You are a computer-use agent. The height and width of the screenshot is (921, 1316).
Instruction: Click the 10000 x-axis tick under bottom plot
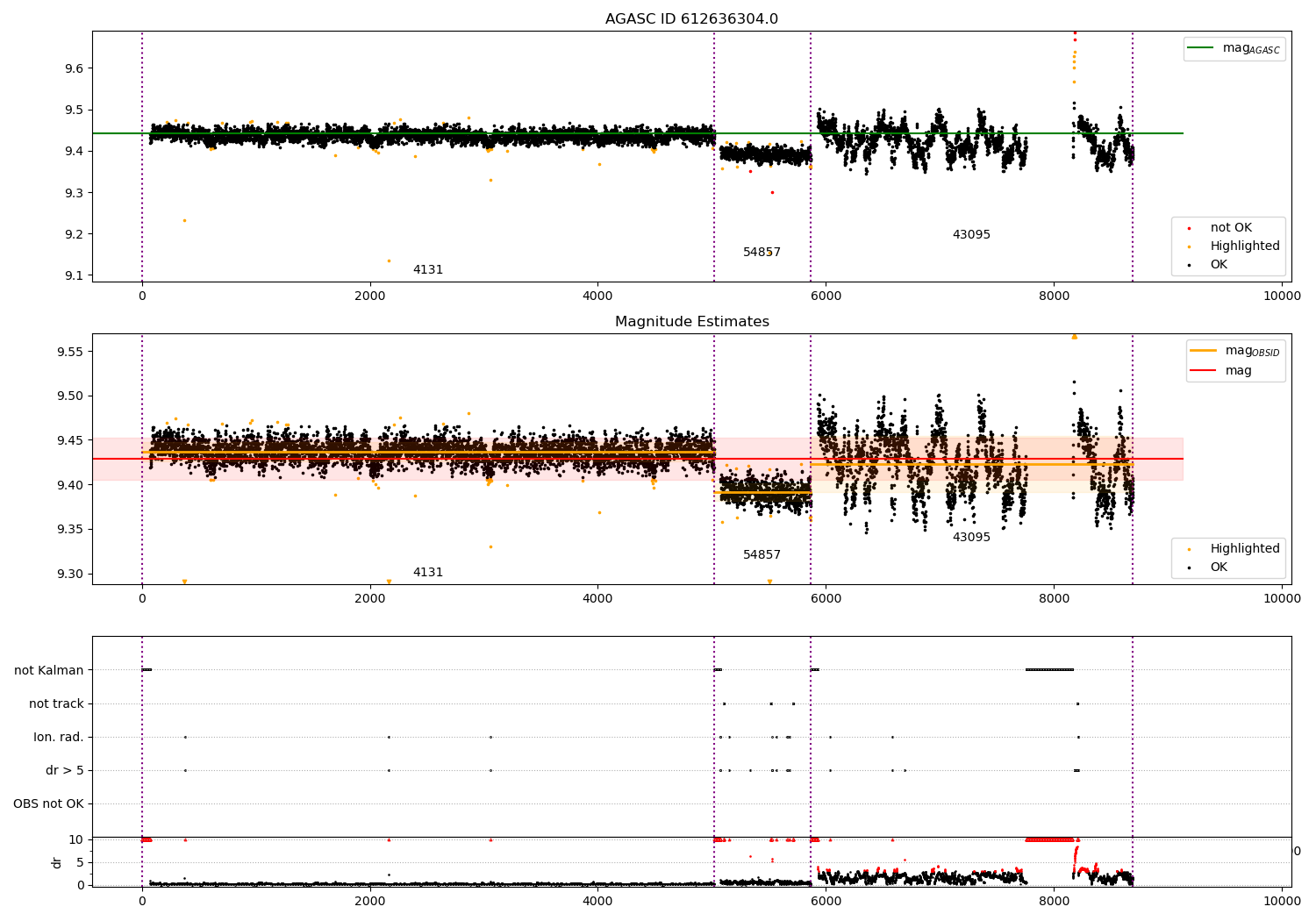pos(1282,901)
